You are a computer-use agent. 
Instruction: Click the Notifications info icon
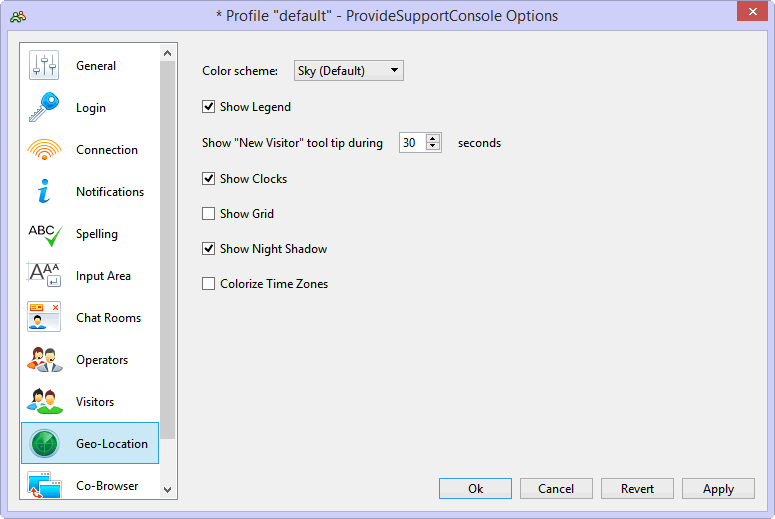44,191
